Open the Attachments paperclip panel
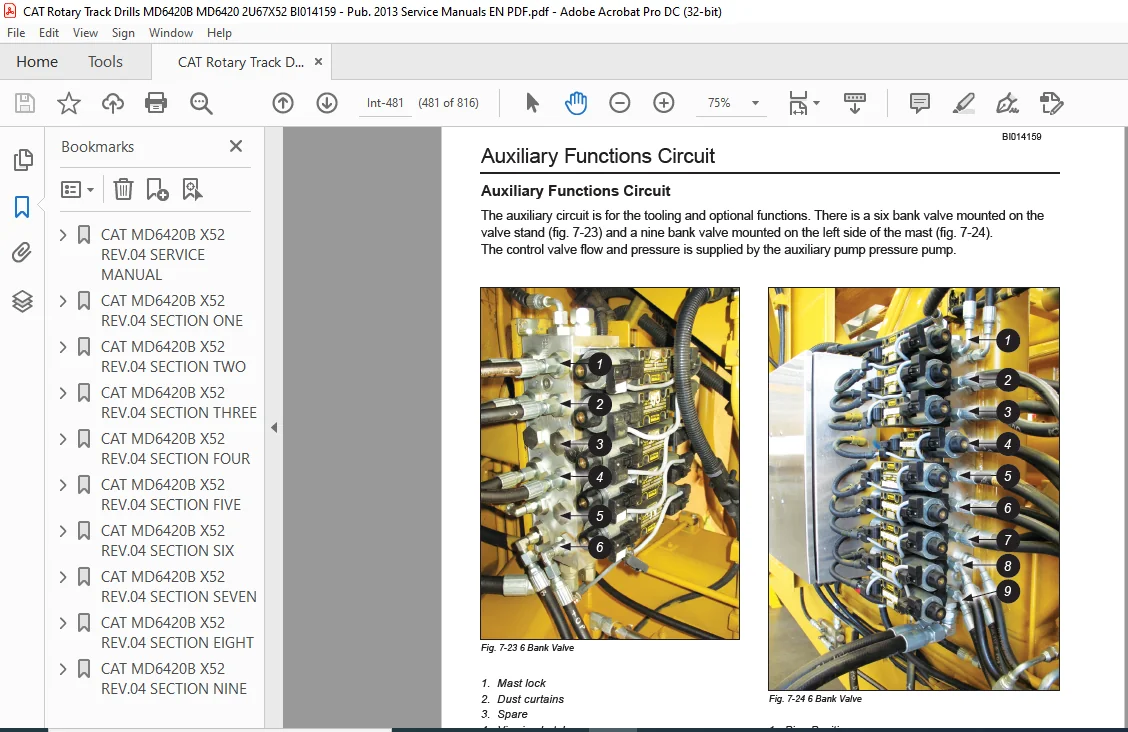Screen dimensions: 1128x732 click(22, 253)
